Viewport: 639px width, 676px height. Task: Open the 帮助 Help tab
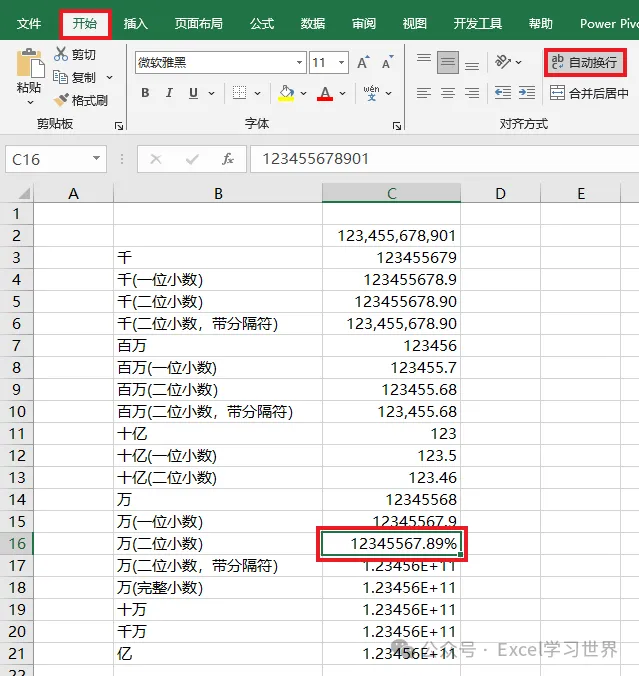(541, 23)
